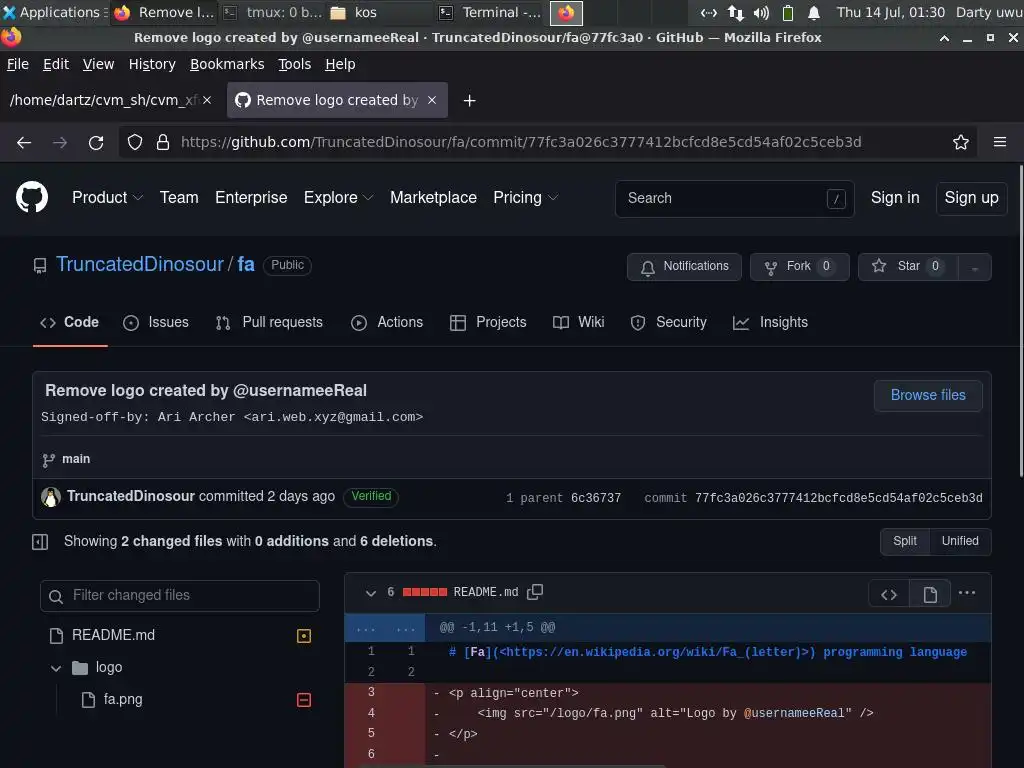Click the Filter changed files field
The height and width of the screenshot is (768, 1024).
coord(180,596)
